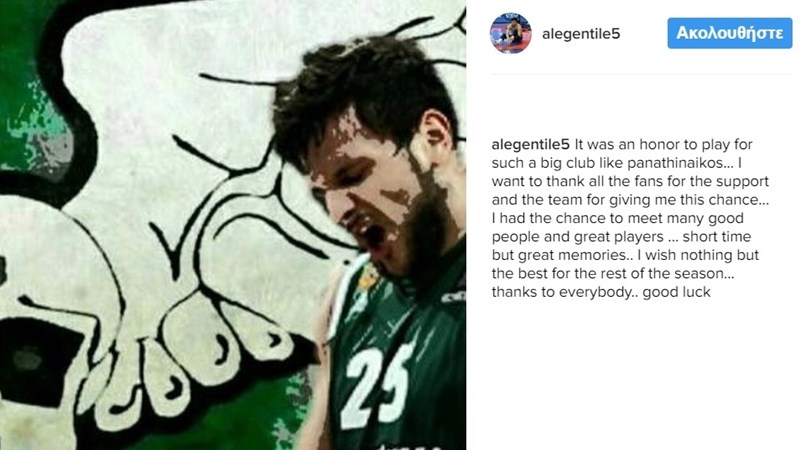Image resolution: width=800 pixels, height=450 pixels.
Task: Click the 'short time' caption line
Action: pyautogui.click(x=621, y=237)
